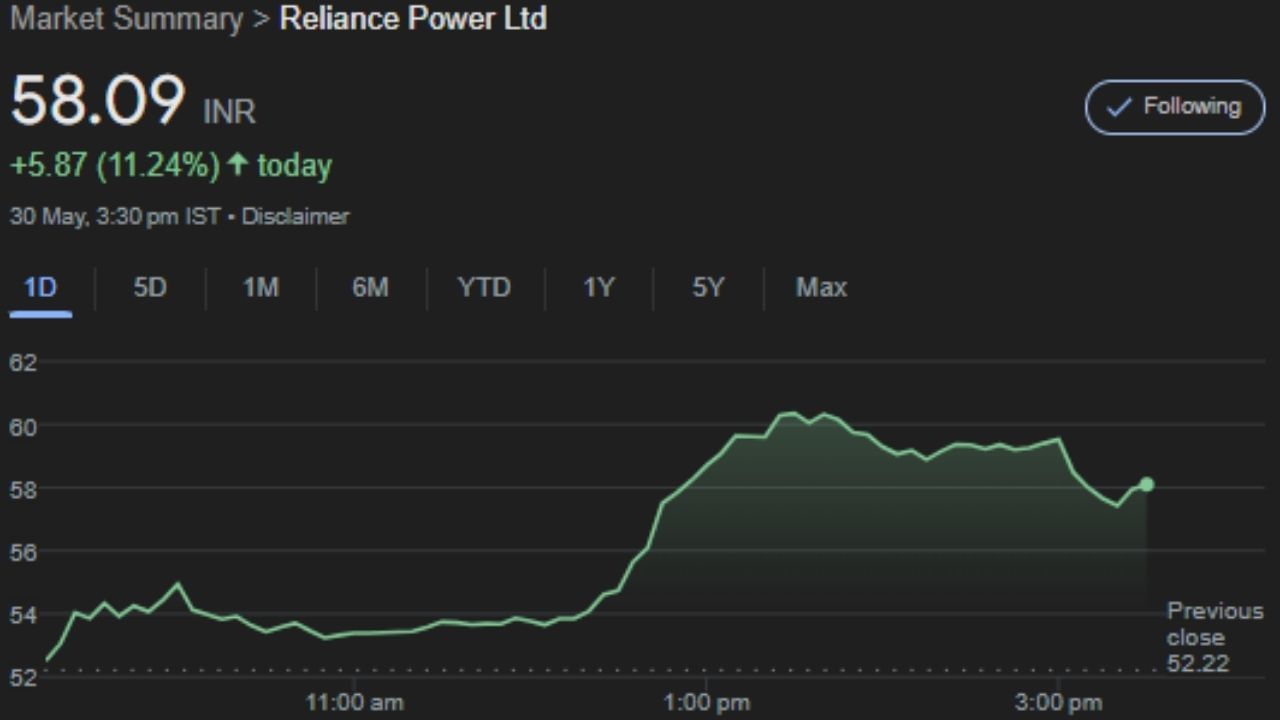Click the 62 y-axis label
This screenshot has width=1280, height=720.
[23, 363]
